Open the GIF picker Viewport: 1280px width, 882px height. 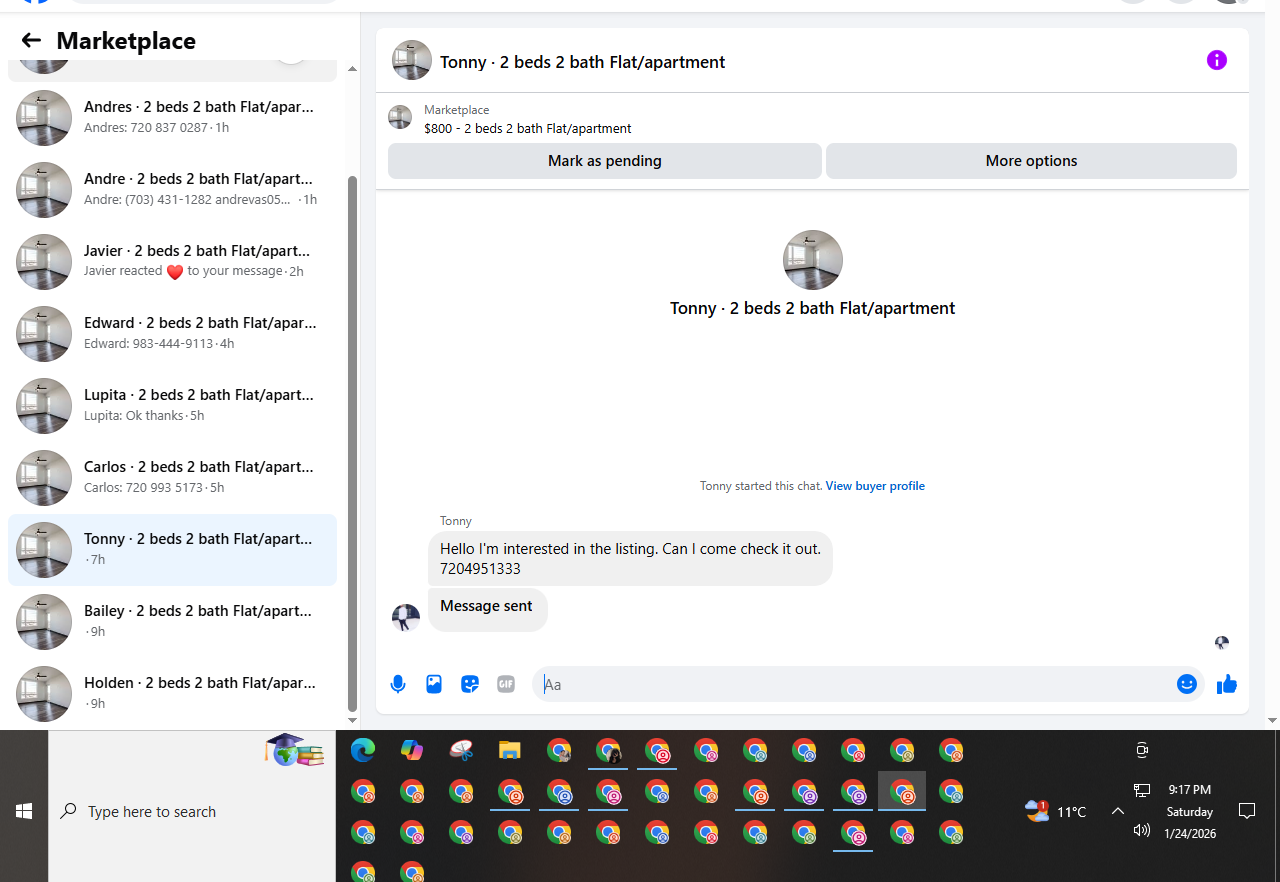coord(506,684)
